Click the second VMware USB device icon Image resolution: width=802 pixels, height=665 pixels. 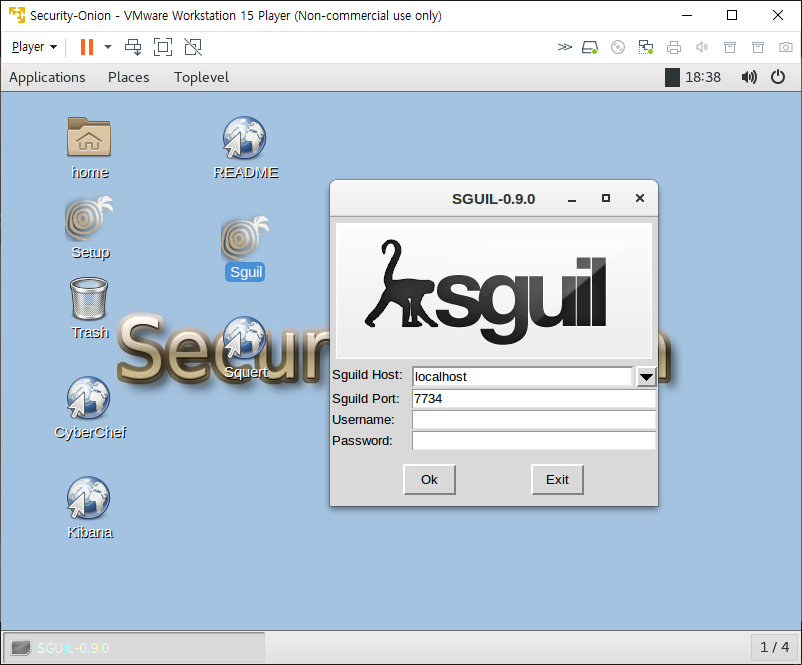758,48
